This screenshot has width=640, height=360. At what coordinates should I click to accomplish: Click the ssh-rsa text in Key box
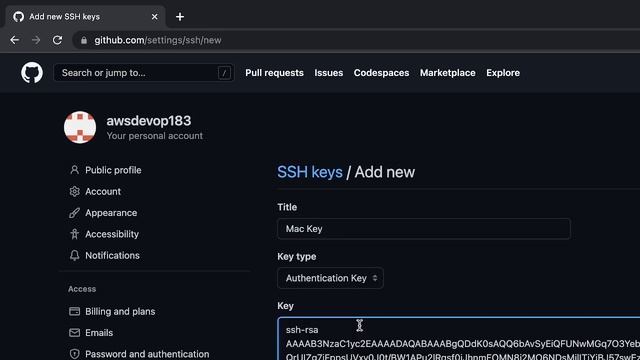[302, 330]
